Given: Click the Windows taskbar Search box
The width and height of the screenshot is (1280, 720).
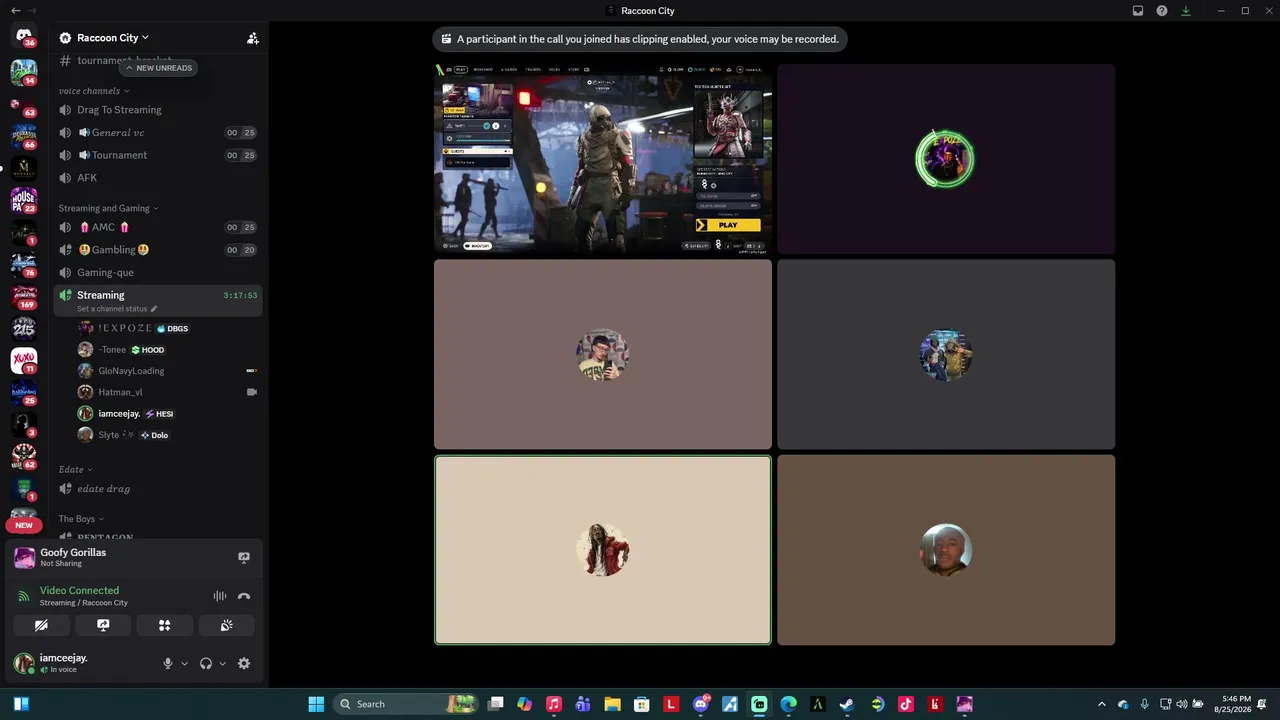Looking at the screenshot, I should [x=405, y=704].
